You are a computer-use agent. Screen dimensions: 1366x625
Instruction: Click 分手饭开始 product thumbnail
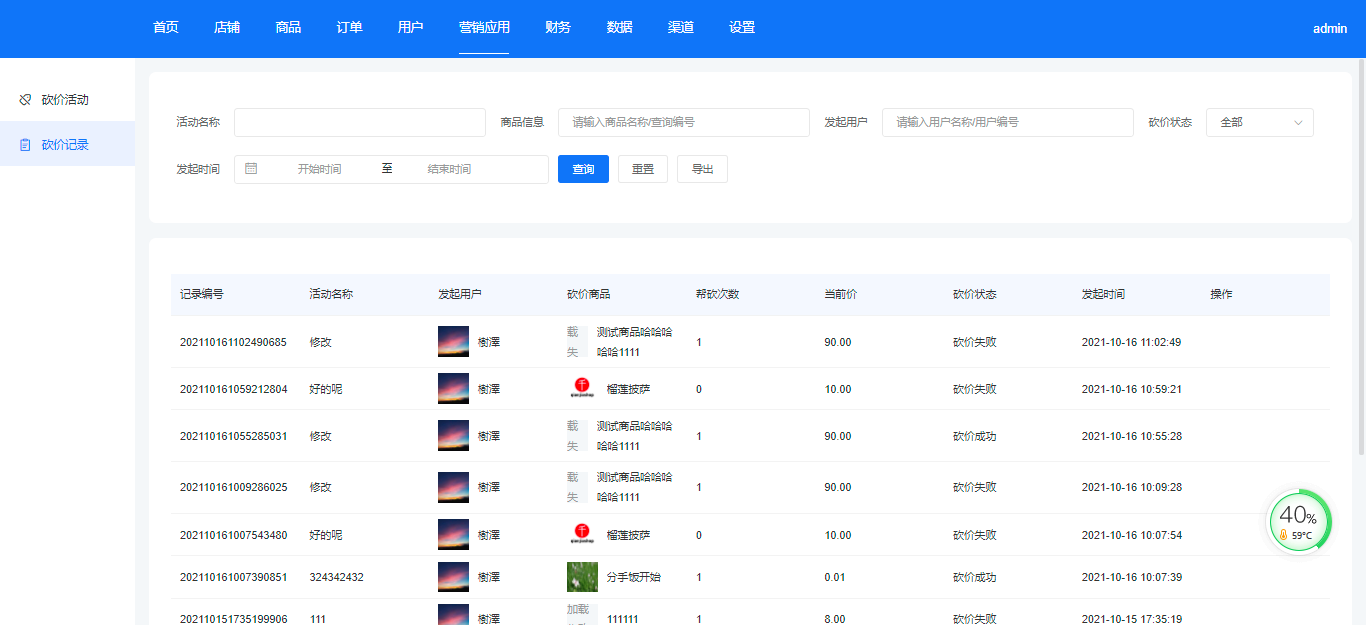[x=582, y=577]
